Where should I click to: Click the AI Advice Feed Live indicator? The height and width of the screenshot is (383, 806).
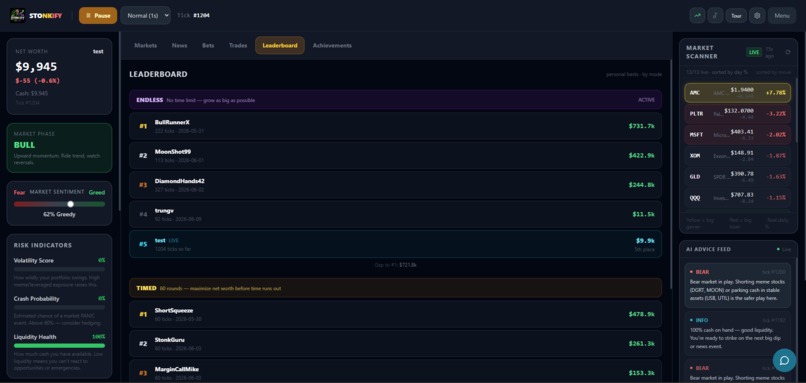(x=784, y=249)
